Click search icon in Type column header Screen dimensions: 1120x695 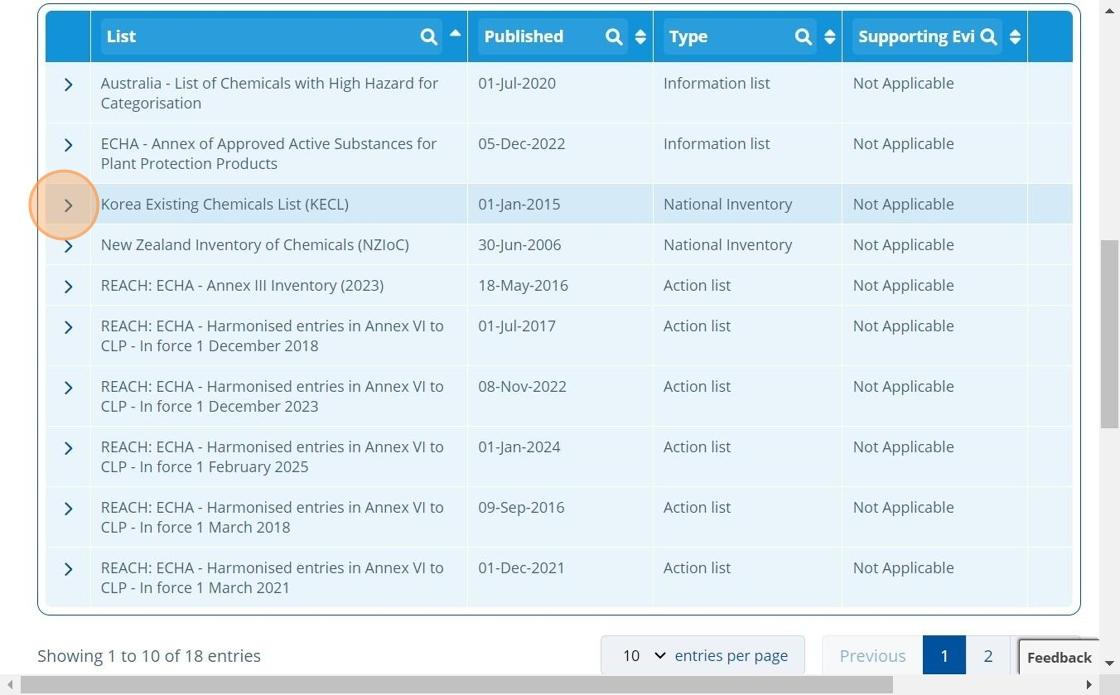coord(803,37)
